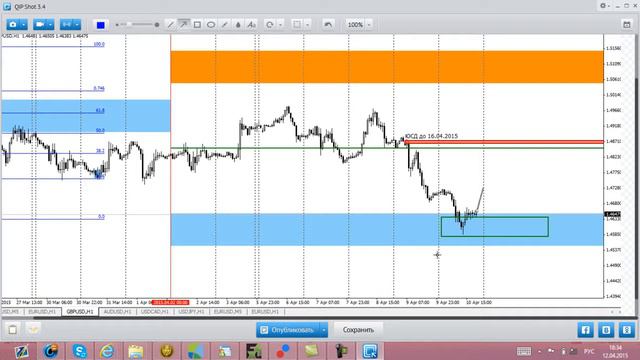Click the undo arrow button
This screenshot has width=640, height=360.
coord(328,25)
